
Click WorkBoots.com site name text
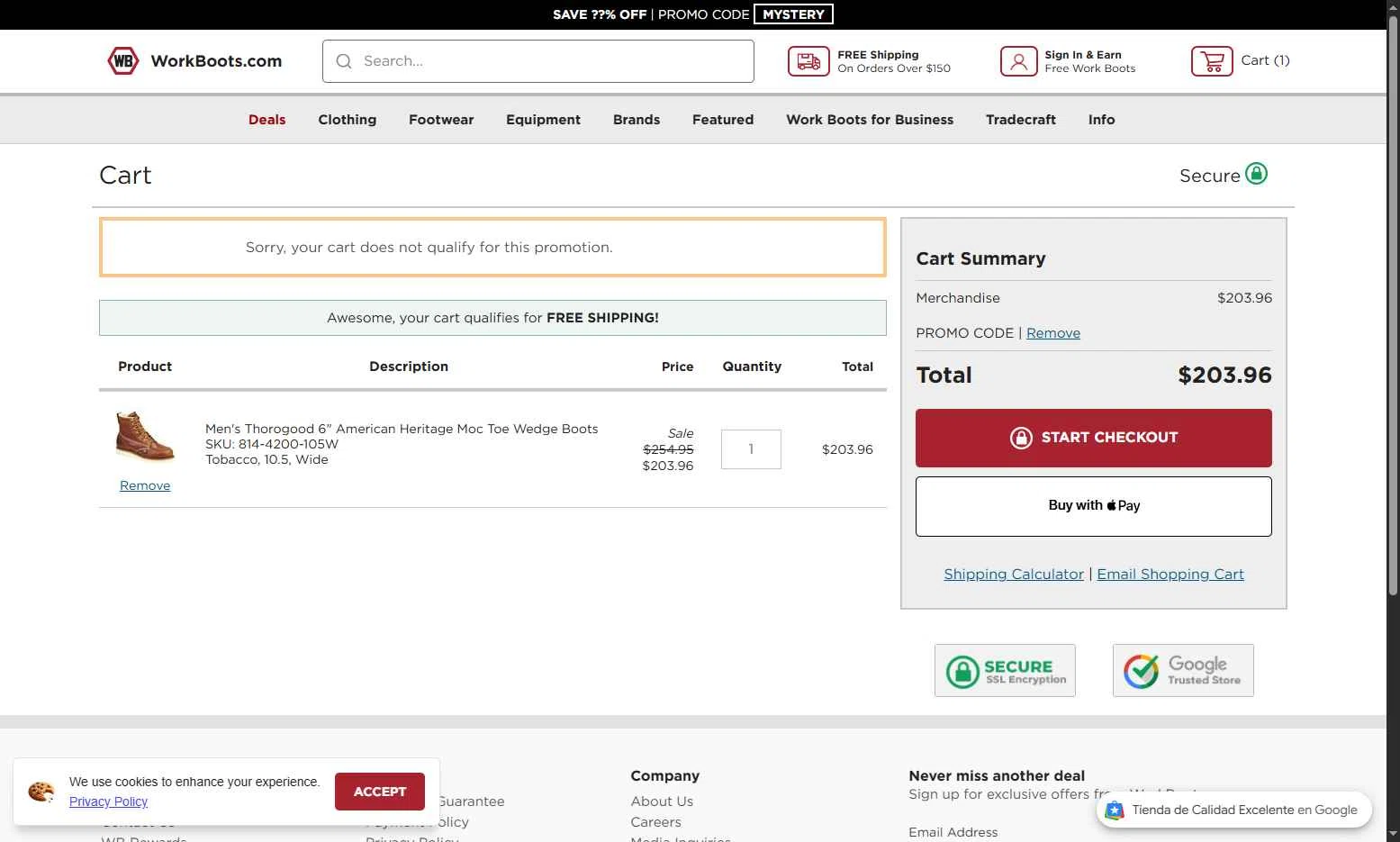(216, 61)
